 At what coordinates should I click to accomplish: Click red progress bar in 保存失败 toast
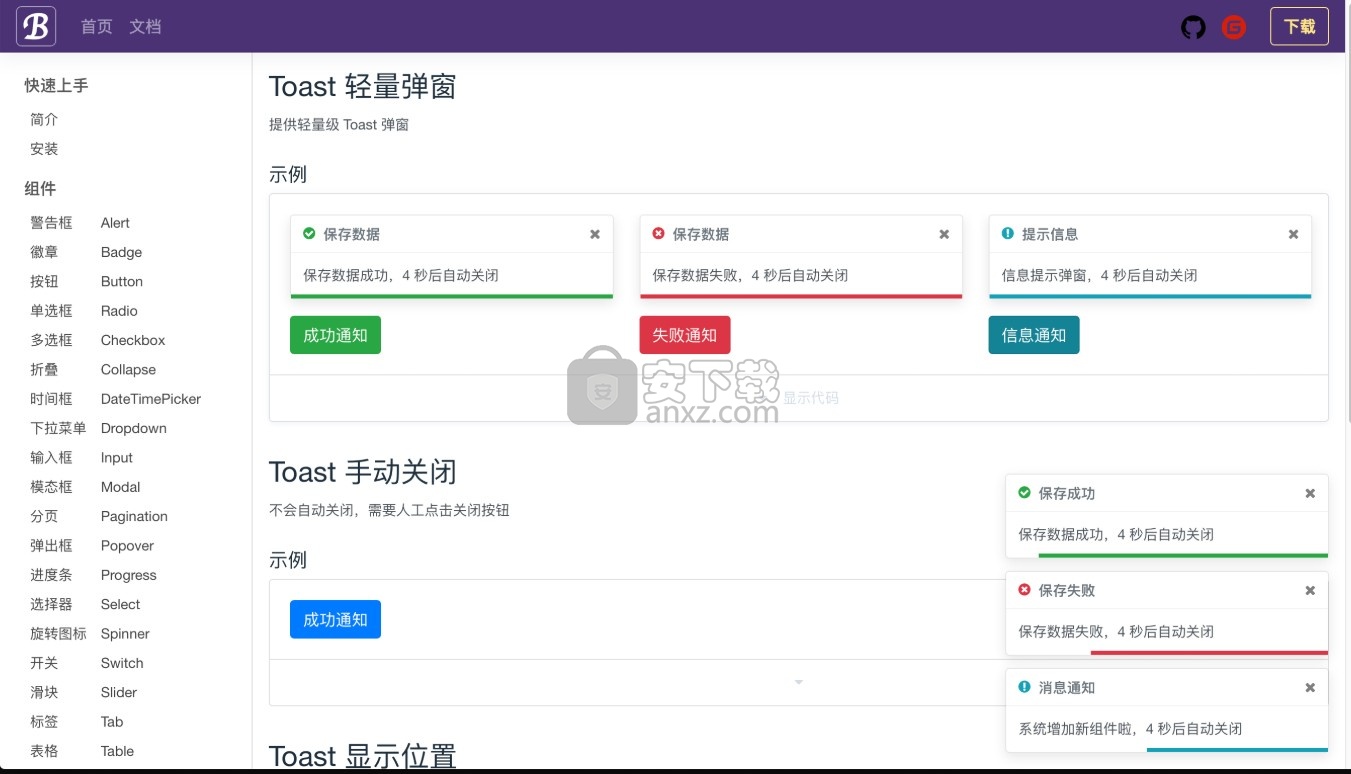(x=1209, y=652)
